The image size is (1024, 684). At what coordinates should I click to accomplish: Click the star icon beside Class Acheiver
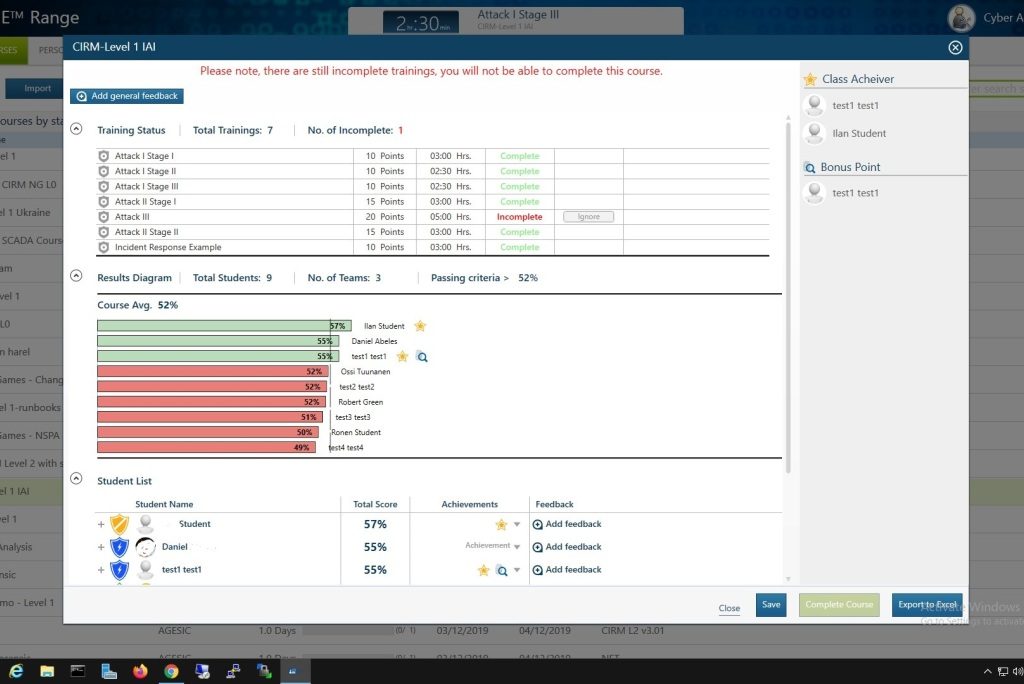tap(810, 79)
